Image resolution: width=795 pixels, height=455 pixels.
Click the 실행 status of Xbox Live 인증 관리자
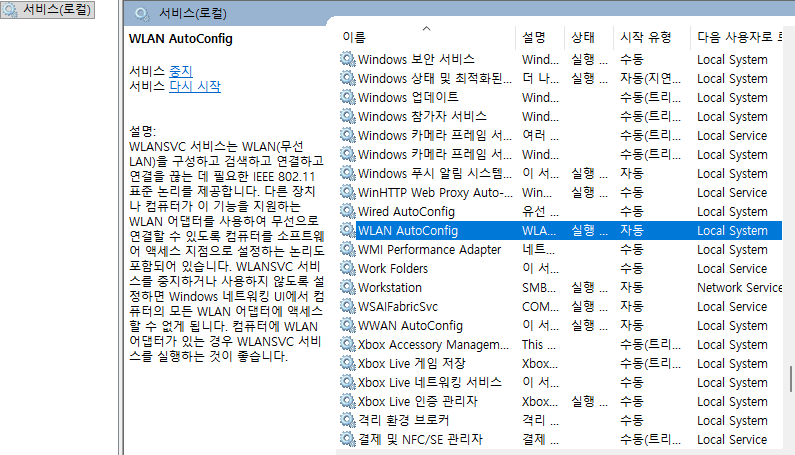[589, 402]
